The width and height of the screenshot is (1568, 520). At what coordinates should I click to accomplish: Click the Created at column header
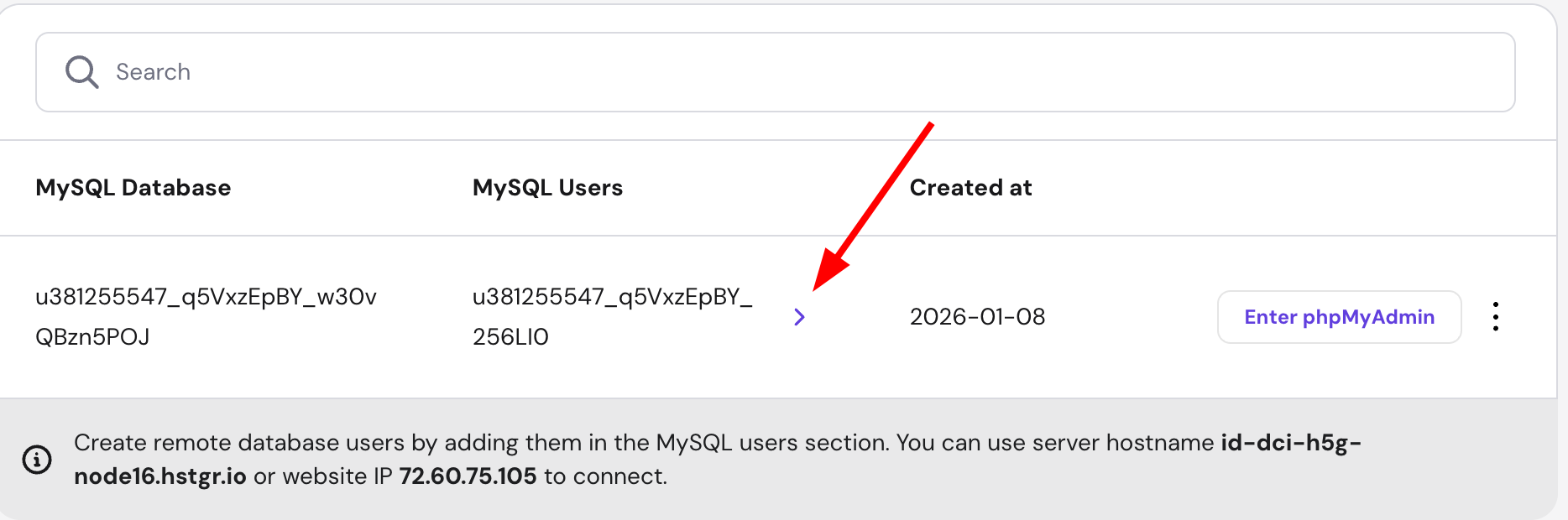tap(970, 188)
